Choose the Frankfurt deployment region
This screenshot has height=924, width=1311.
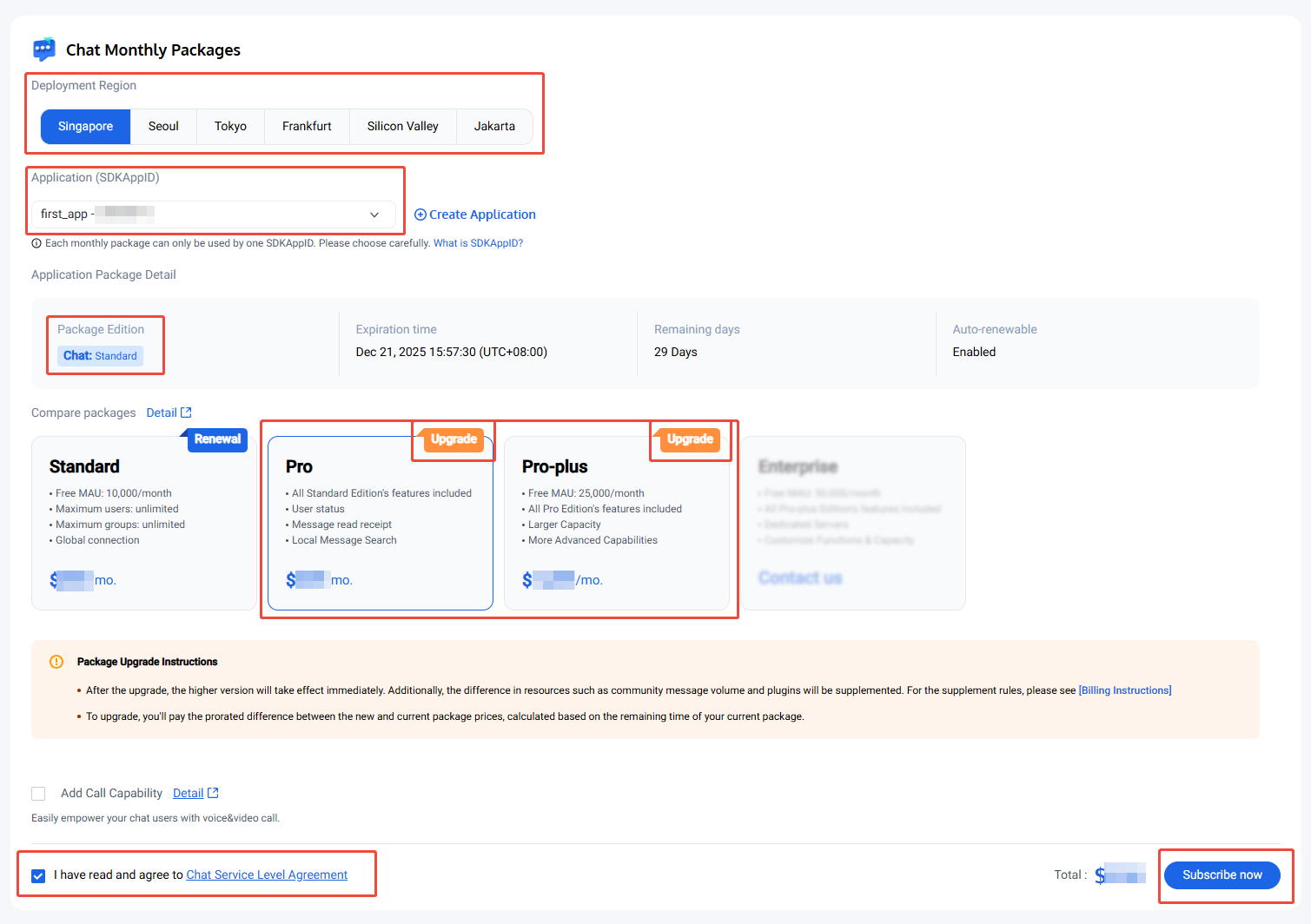pyautogui.click(x=307, y=127)
